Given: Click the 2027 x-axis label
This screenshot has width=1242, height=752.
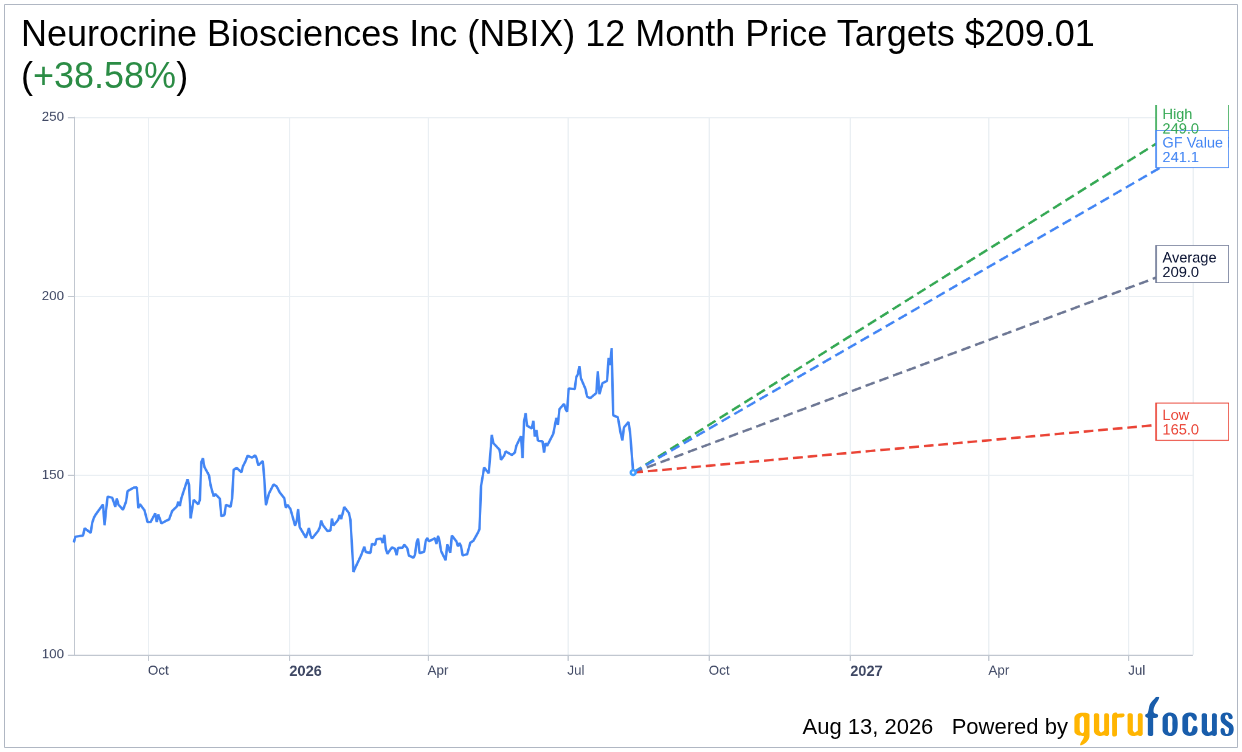Looking at the screenshot, I should pos(866,671).
